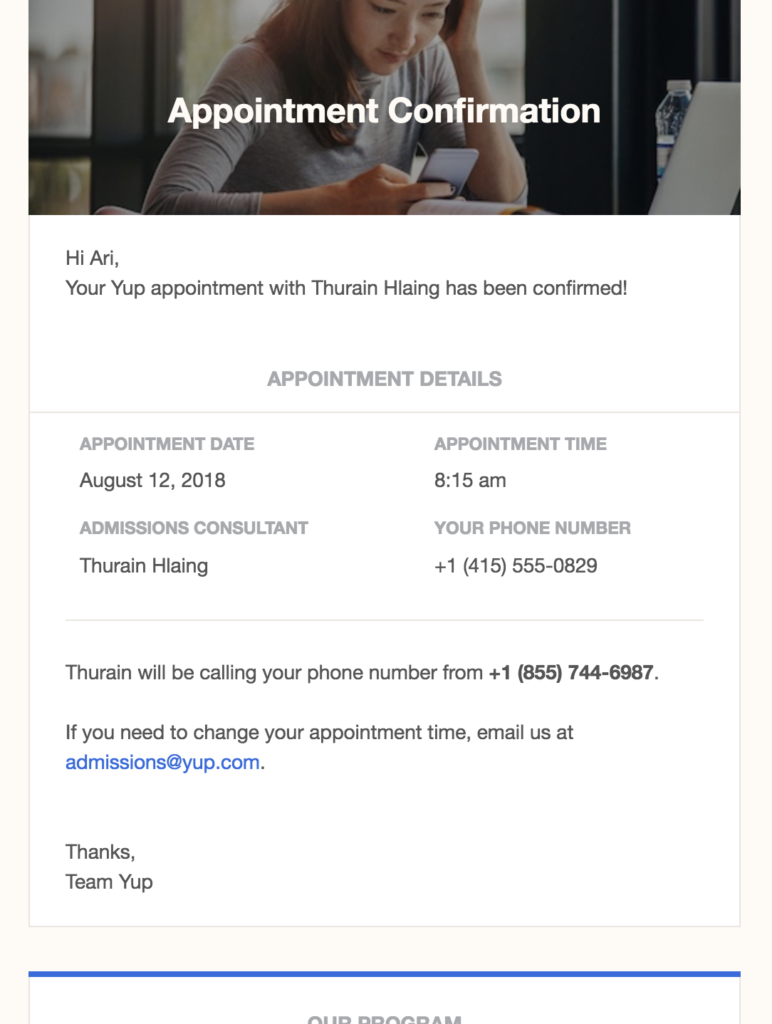Click your phone number +1 (415) 555-0829
772x1024 pixels.
(515, 566)
